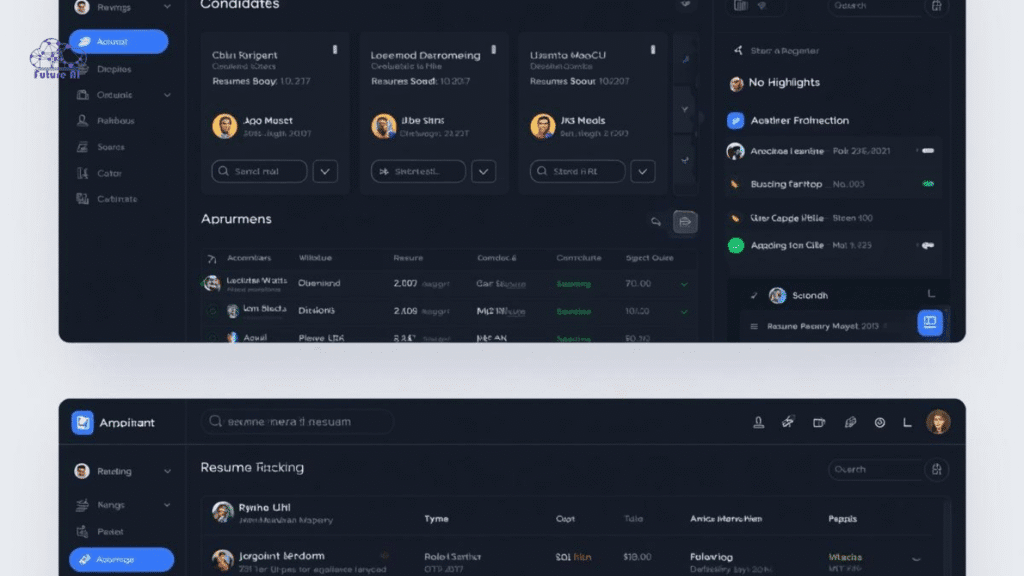Open the user profile avatar in lower header

938,422
